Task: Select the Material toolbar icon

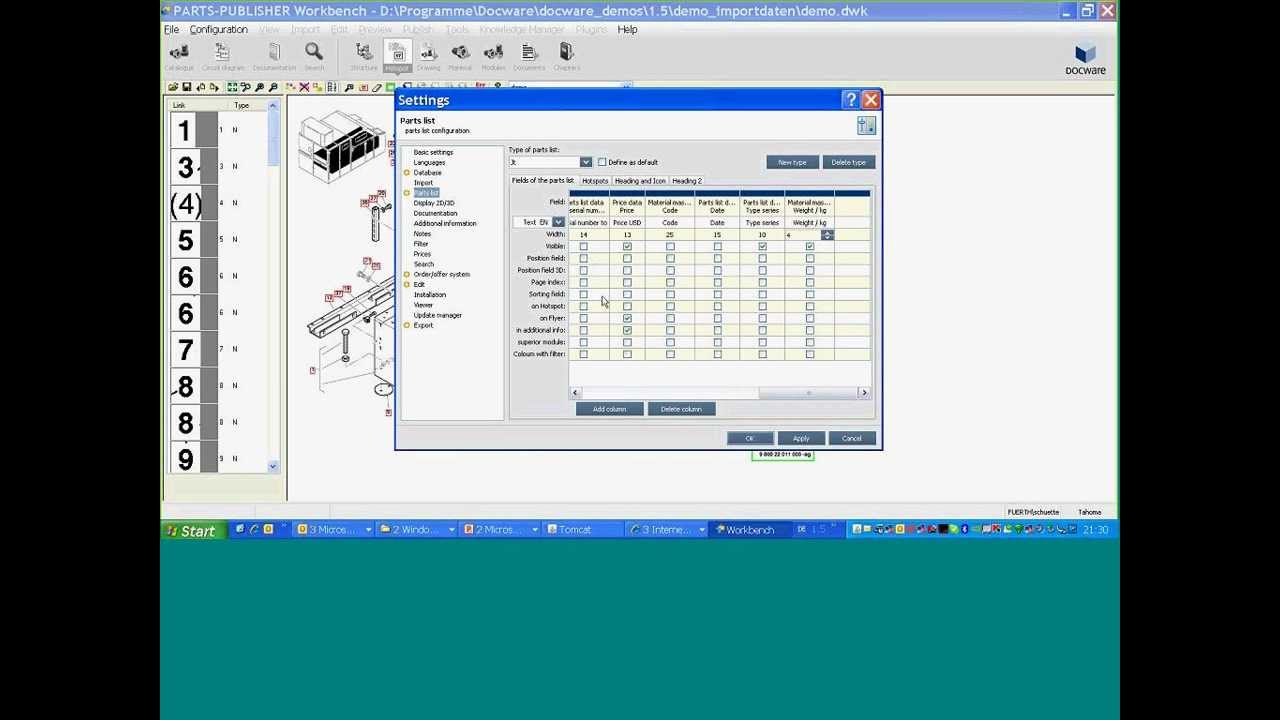Action: tap(460, 57)
